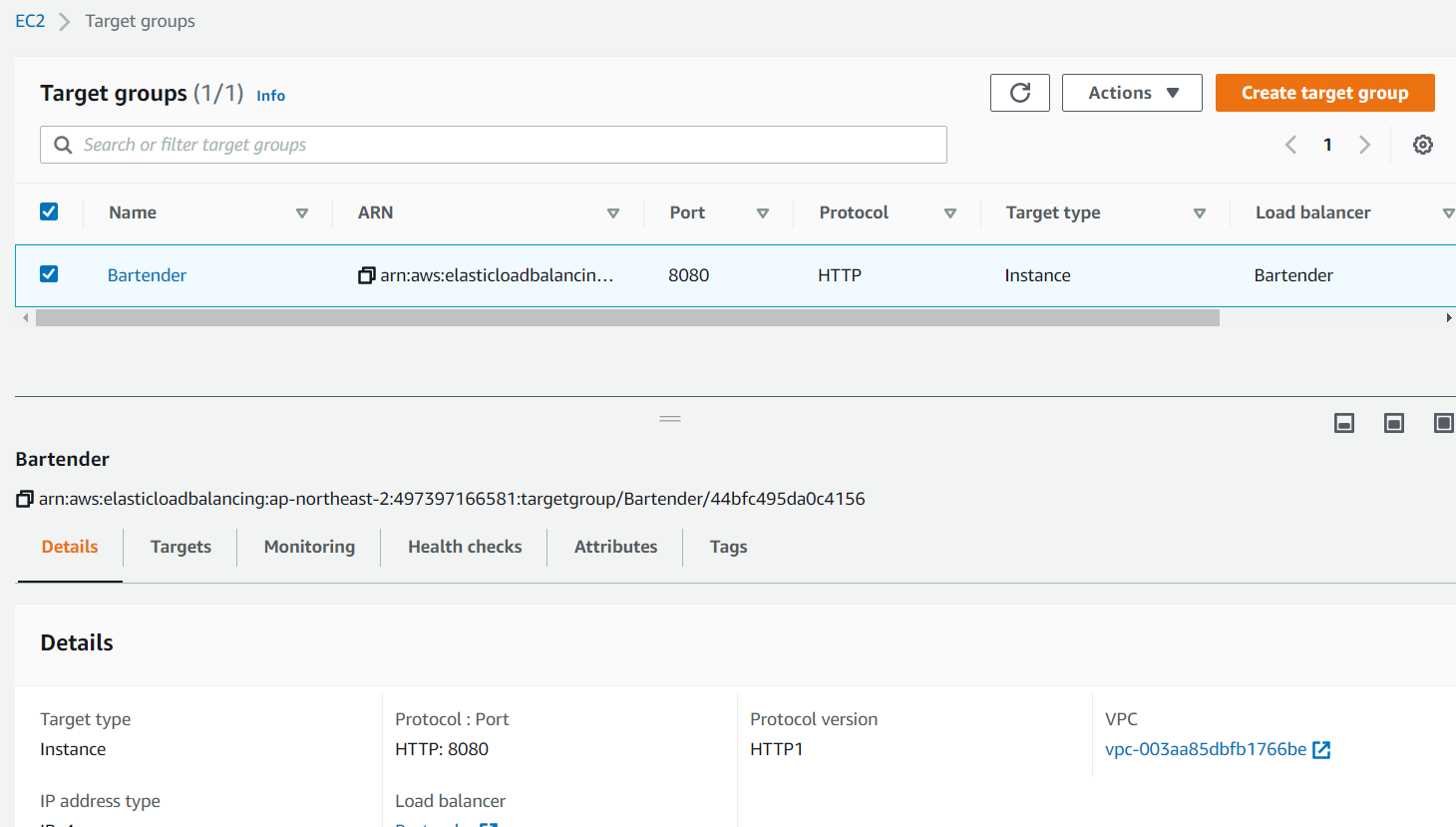Viewport: 1456px width, 827px height.
Task: Select the full-page layout icon
Action: coord(1443,423)
